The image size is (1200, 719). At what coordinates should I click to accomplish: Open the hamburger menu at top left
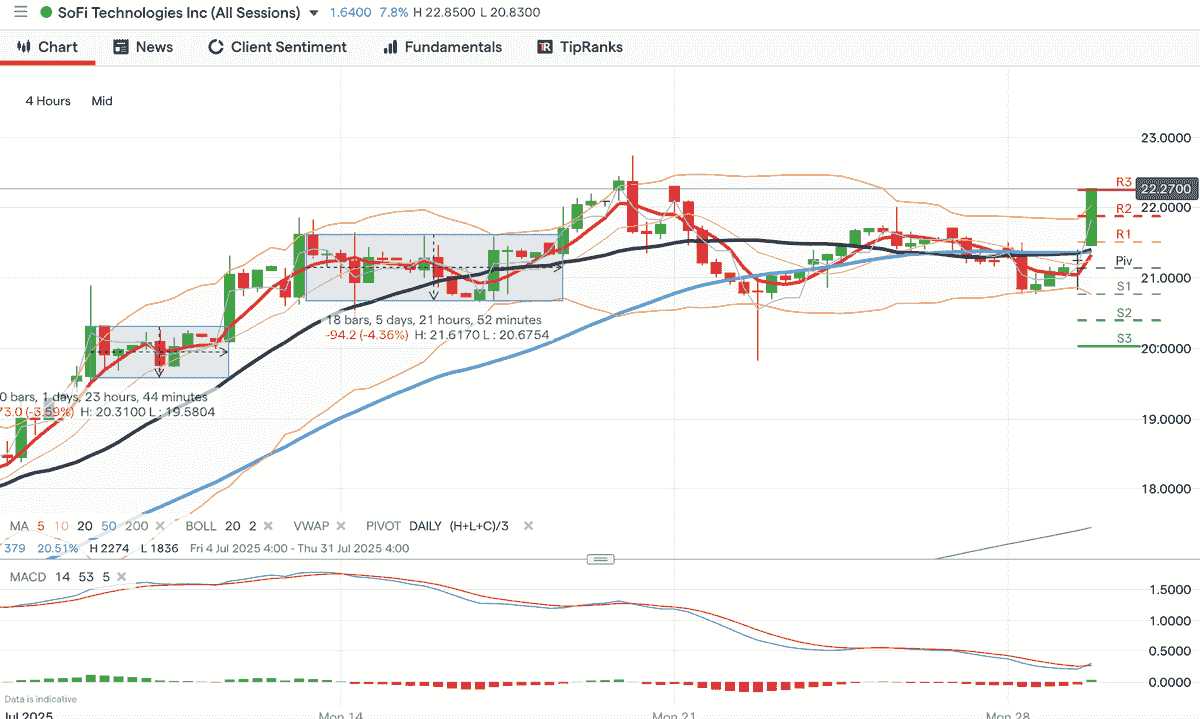21,13
